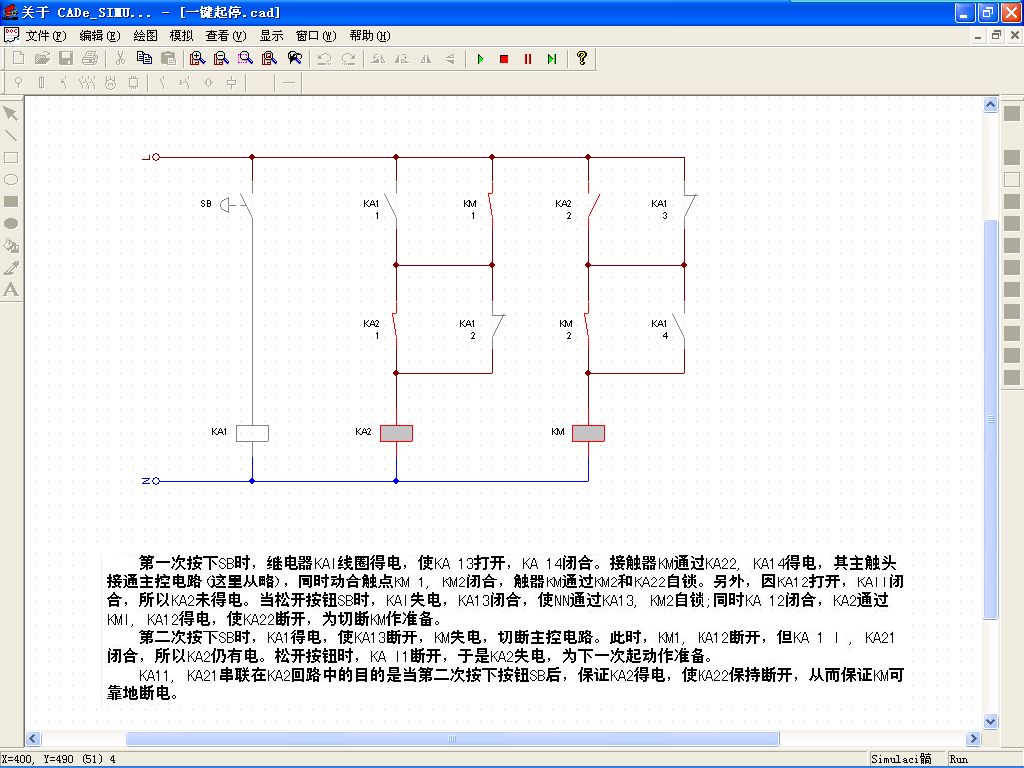Image resolution: width=1024 pixels, height=768 pixels.
Task: Print the schematic using the printer icon
Action: (x=90, y=59)
